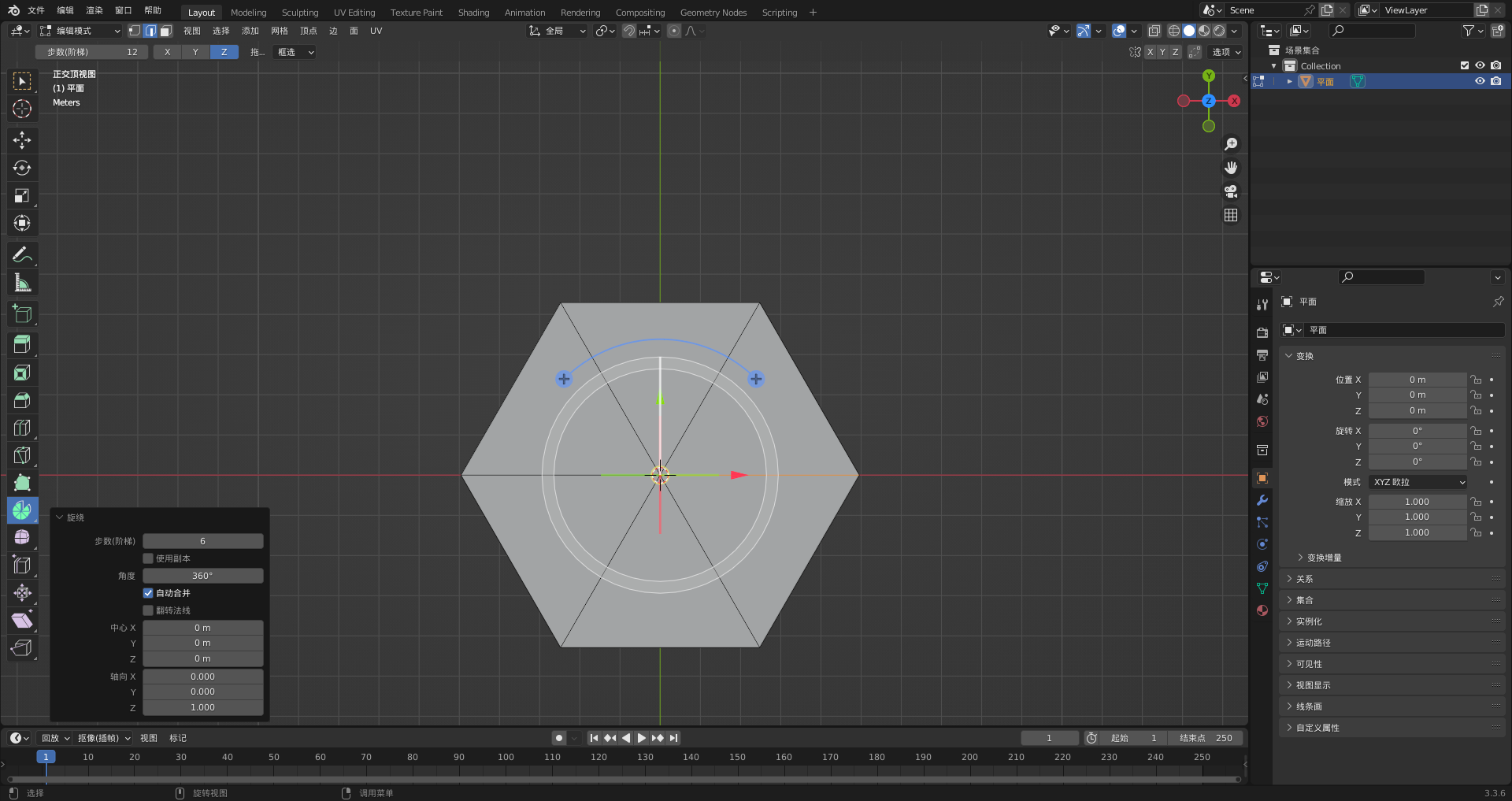Click the viewport zoom magnifier icon
The height and width of the screenshot is (801, 1512).
point(1231,144)
